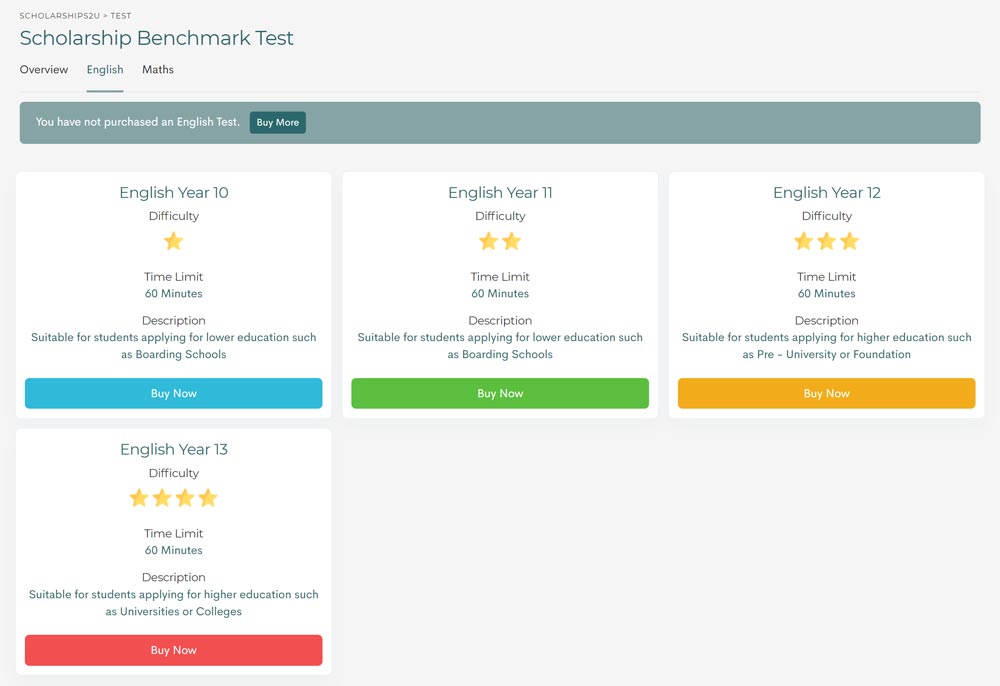Click the Difficulty label in English Year 10

tap(173, 216)
